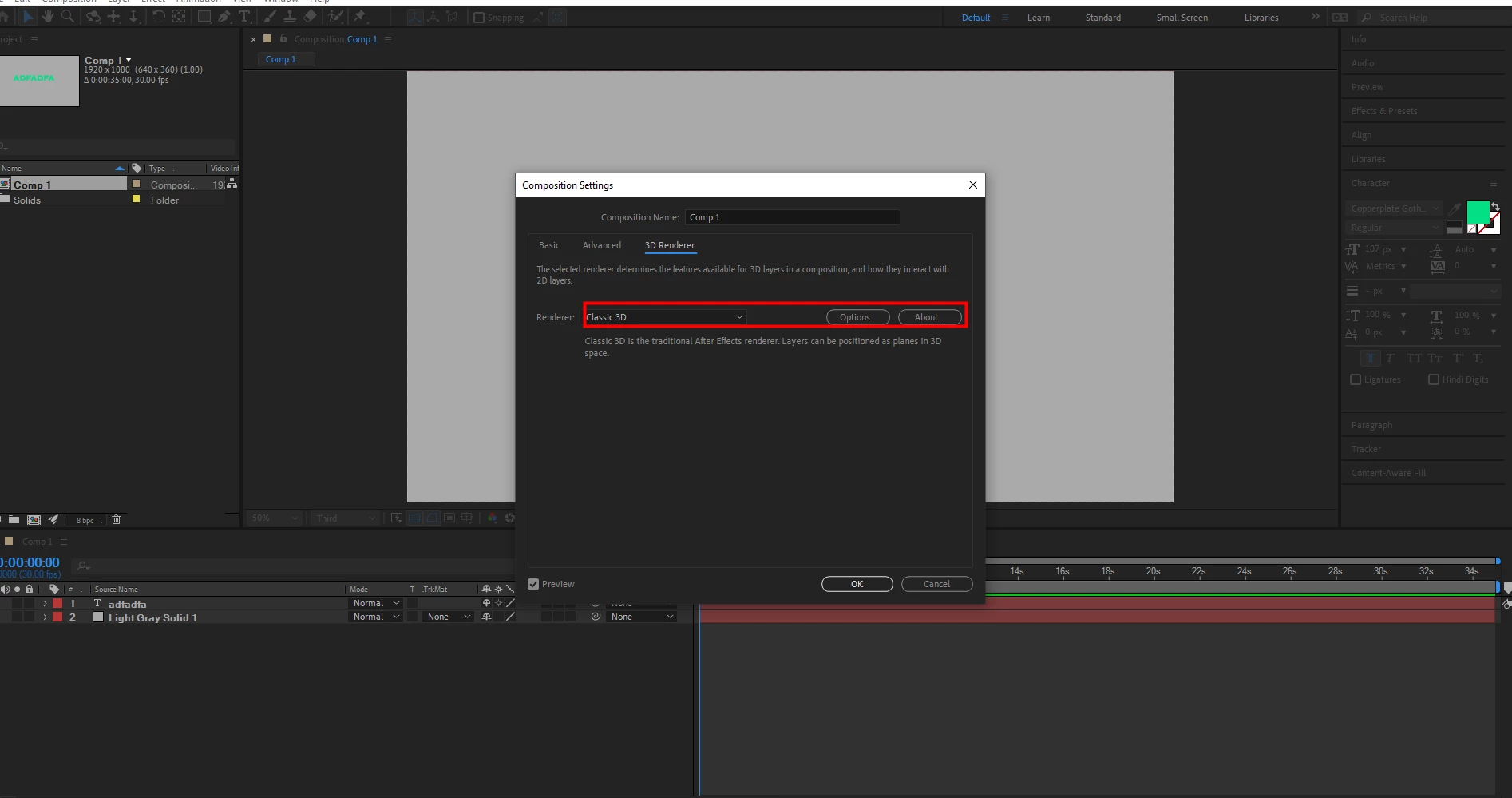Toggle the lock icon on Composition viewer tab
The height and width of the screenshot is (798, 1512).
pos(283,38)
